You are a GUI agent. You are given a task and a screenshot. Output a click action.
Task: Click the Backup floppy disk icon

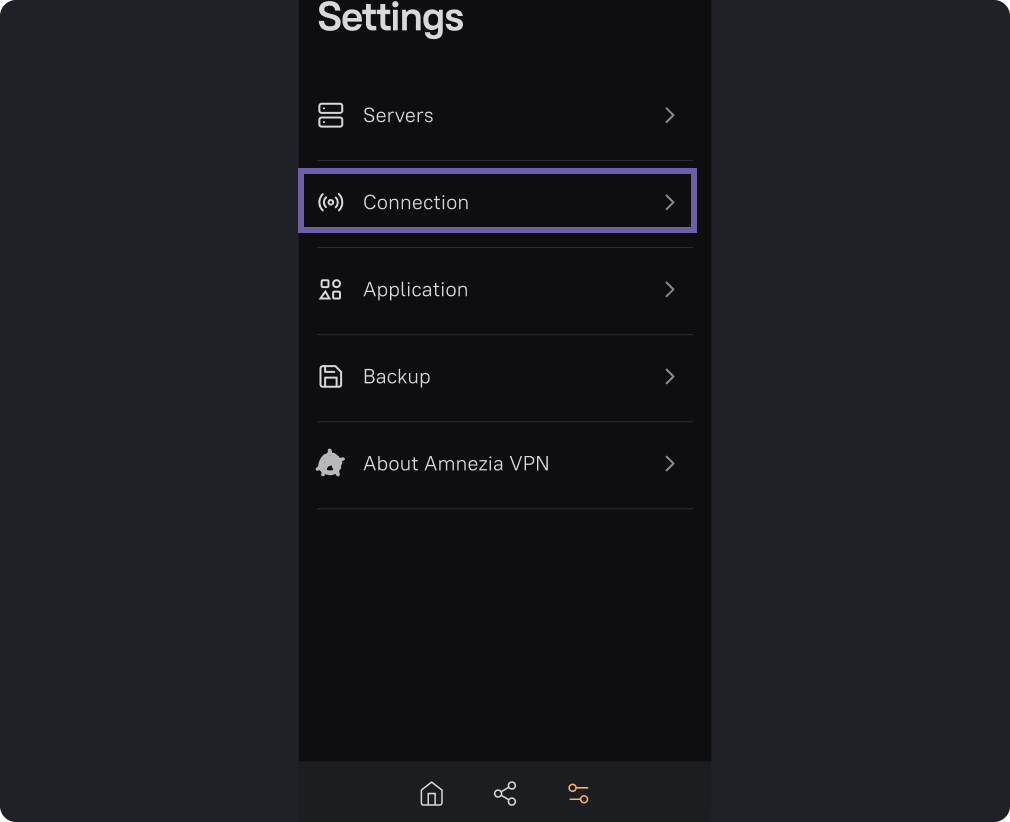click(330, 376)
